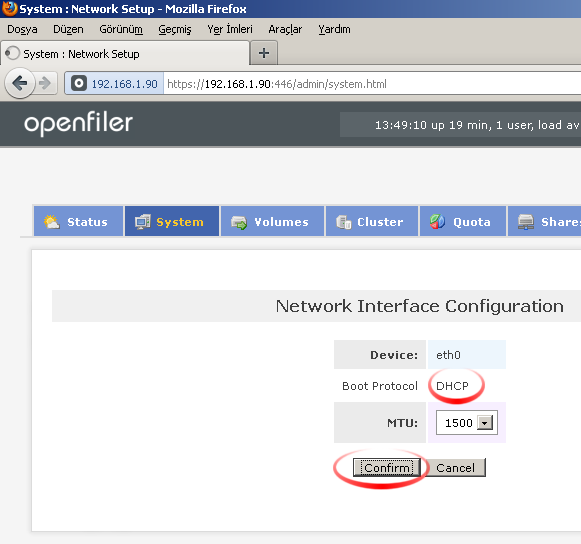
Task: Click the Cluster server icon
Action: [x=343, y=222]
